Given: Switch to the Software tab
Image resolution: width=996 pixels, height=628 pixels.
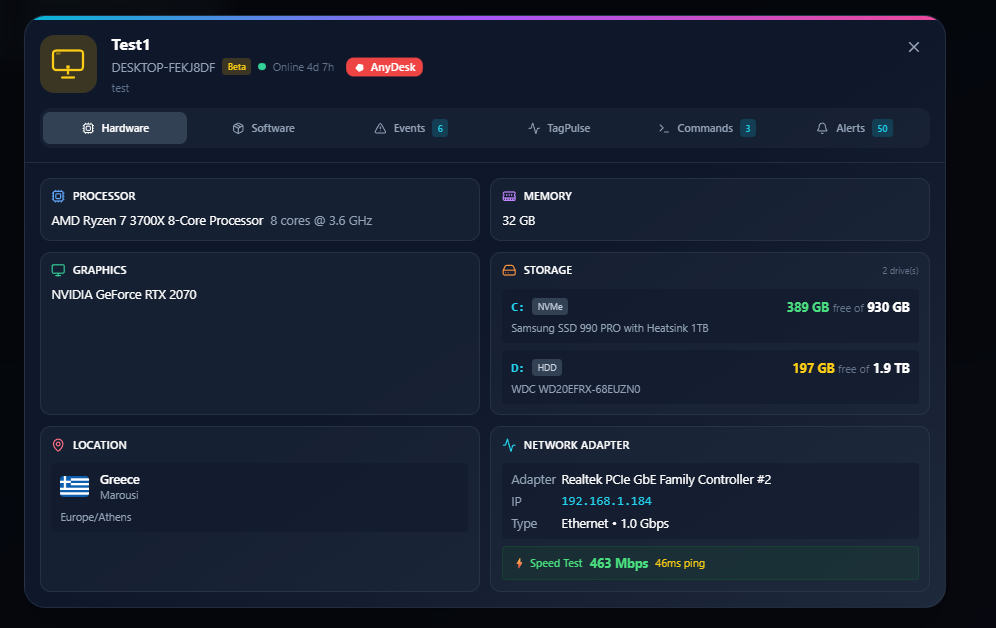Looking at the screenshot, I should (263, 128).
